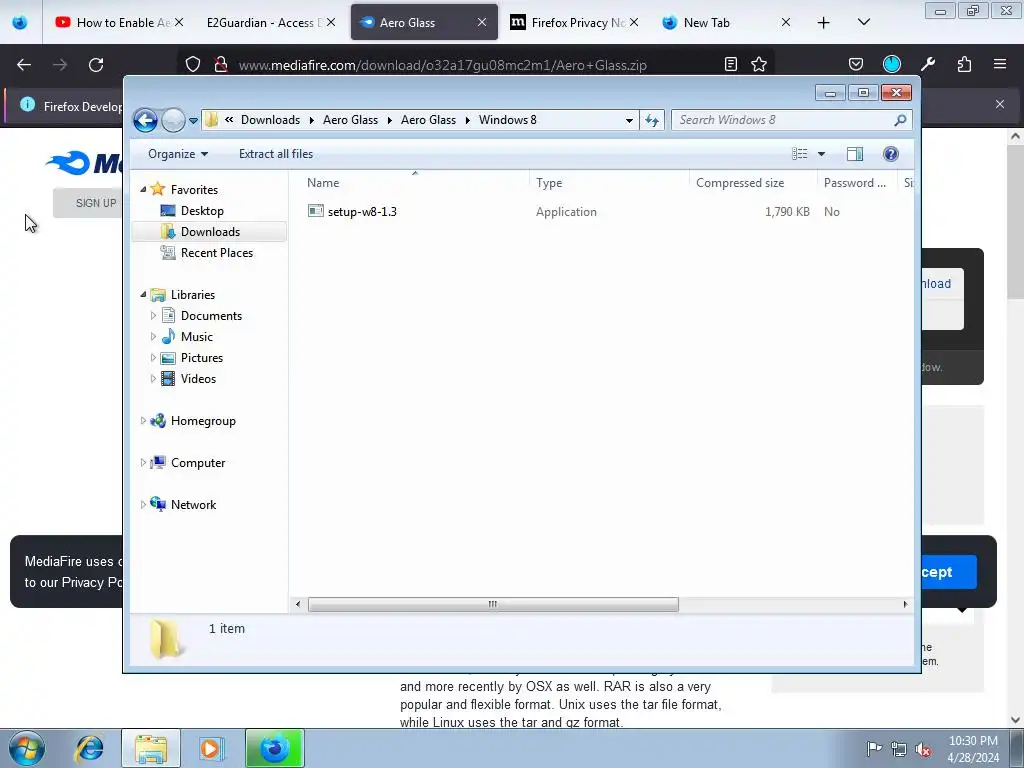Click the scrollbar right arrow in Explorer
This screenshot has height=768, width=1024.
coord(905,604)
